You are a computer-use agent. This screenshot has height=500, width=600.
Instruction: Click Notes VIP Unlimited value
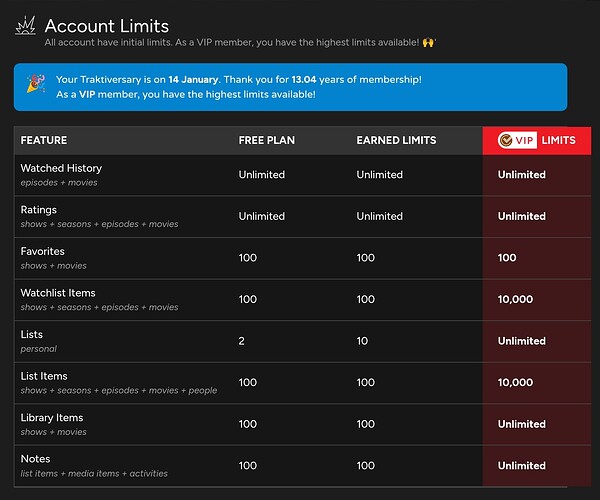522,466
